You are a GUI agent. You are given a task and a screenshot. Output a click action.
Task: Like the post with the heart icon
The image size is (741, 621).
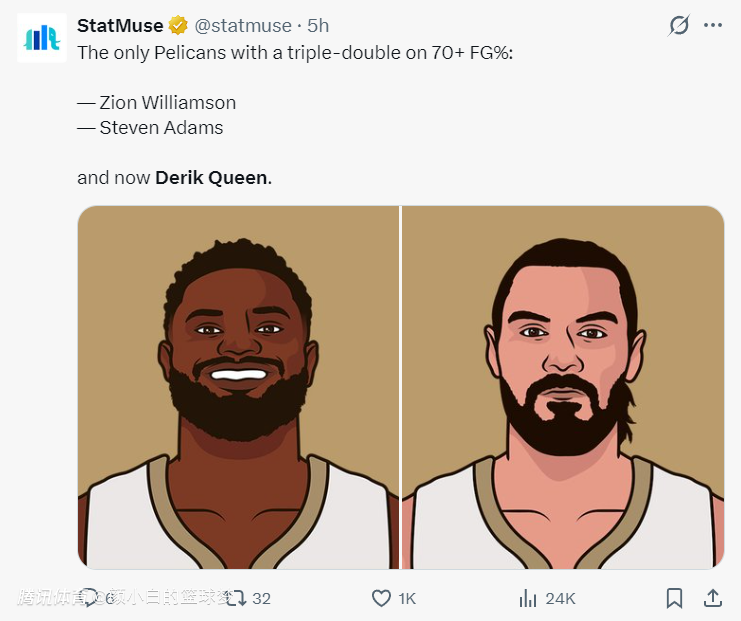click(x=381, y=598)
